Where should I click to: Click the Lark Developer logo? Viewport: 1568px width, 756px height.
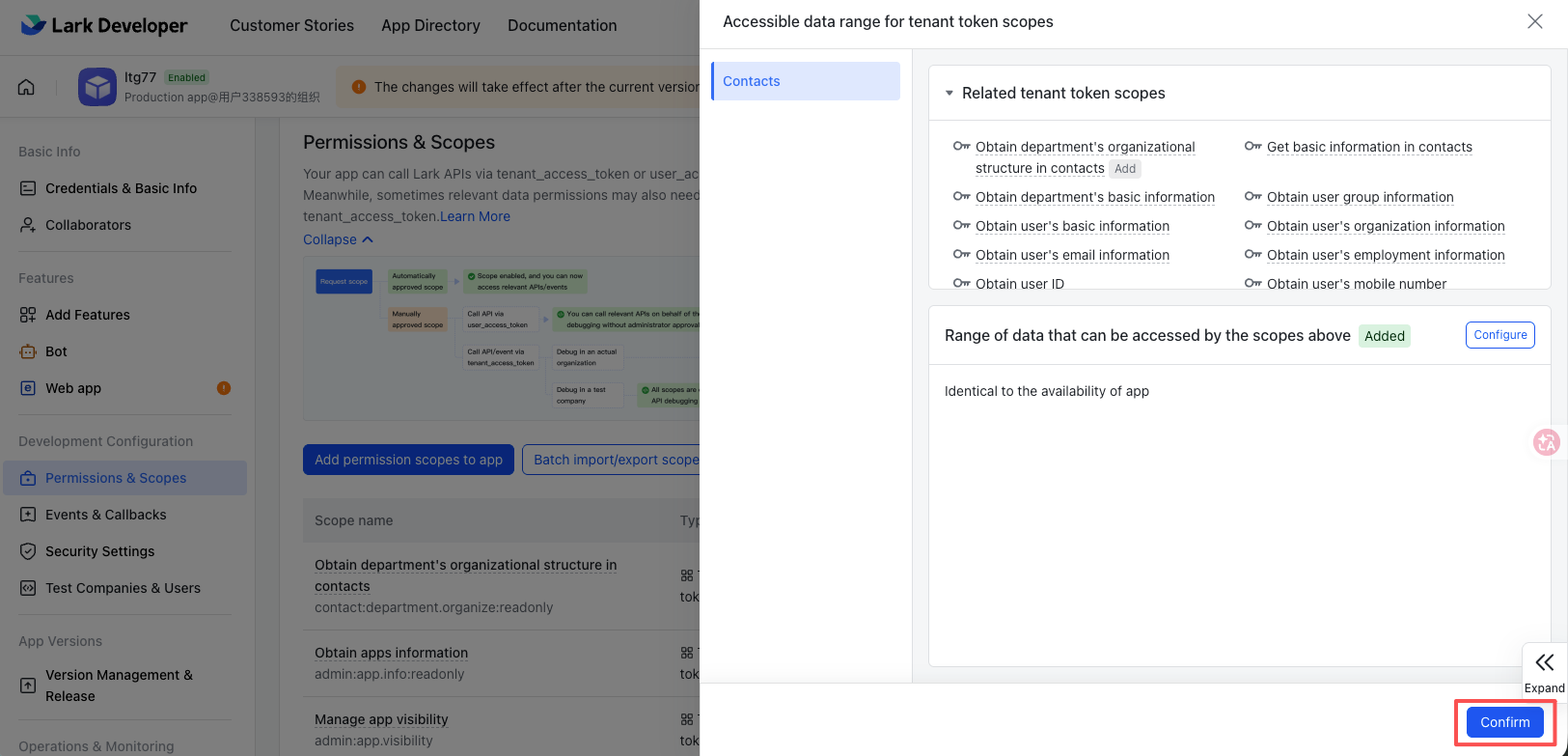[104, 25]
